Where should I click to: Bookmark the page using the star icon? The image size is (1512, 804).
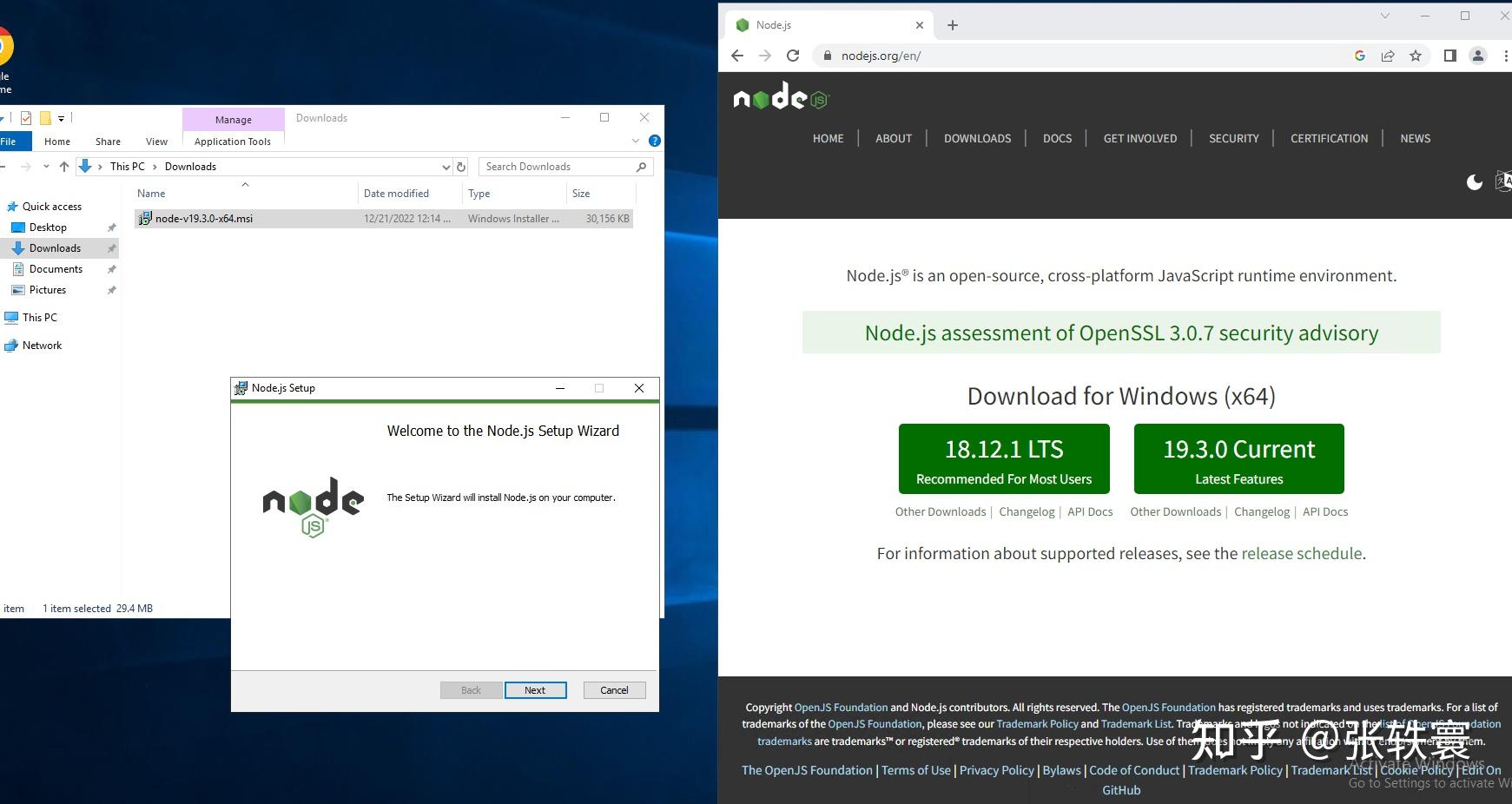tap(1416, 55)
